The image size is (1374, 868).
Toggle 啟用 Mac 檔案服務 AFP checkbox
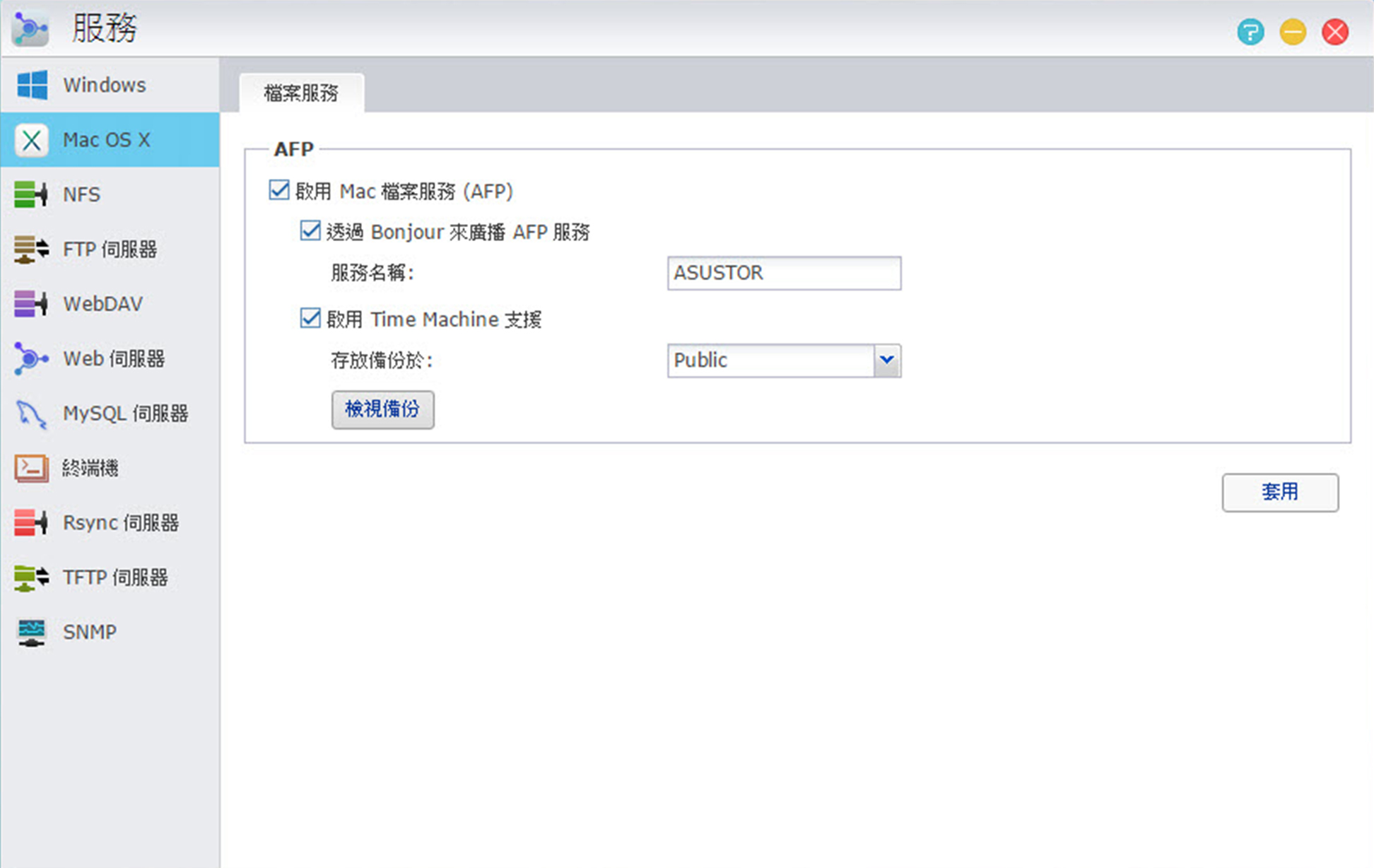(x=279, y=191)
